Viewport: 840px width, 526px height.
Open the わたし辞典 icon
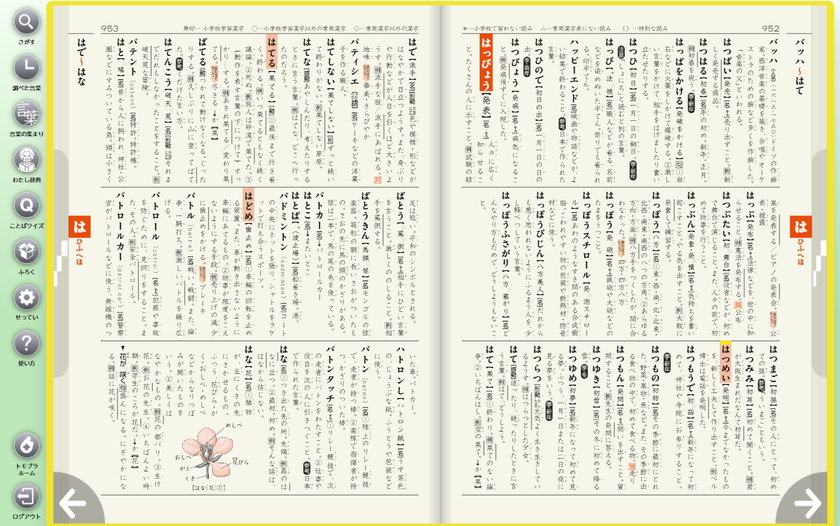26,160
